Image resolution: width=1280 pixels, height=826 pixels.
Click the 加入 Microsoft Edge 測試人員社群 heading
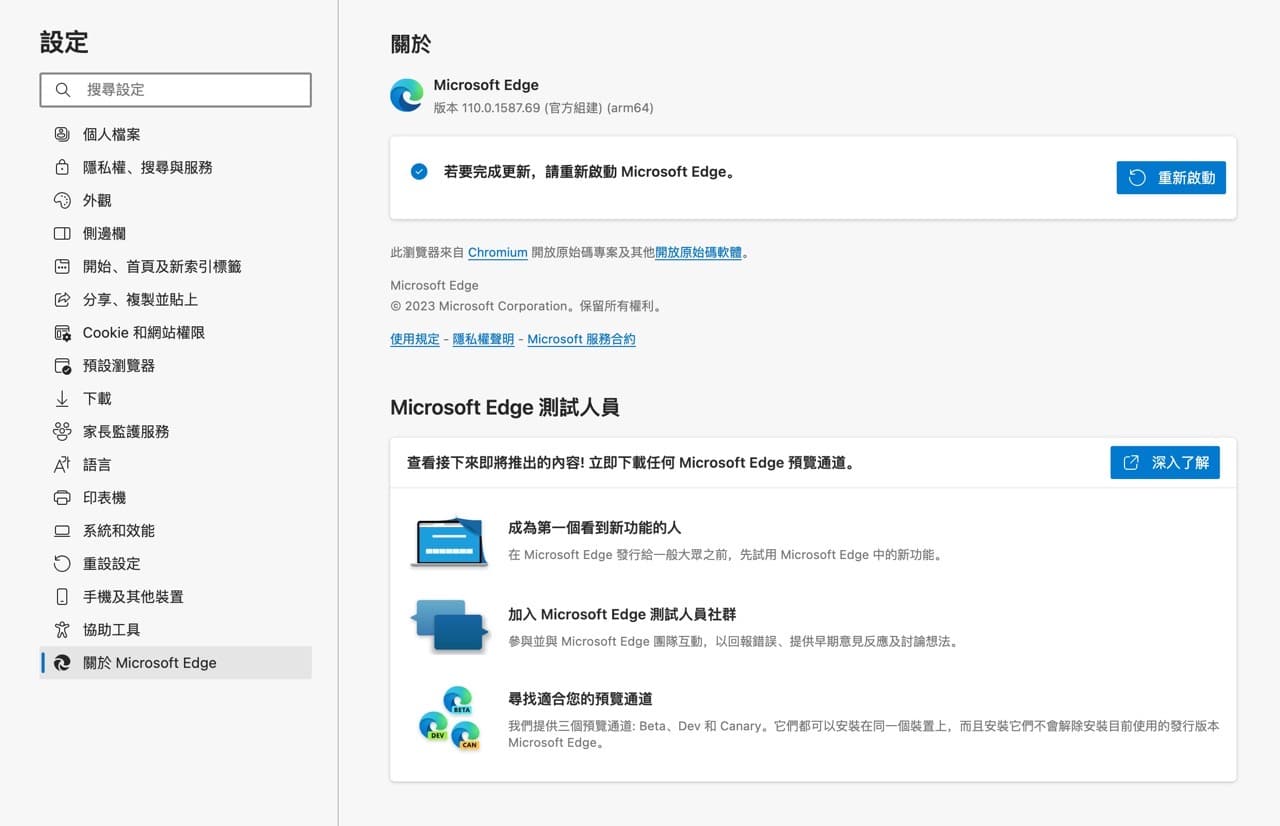coord(622,614)
